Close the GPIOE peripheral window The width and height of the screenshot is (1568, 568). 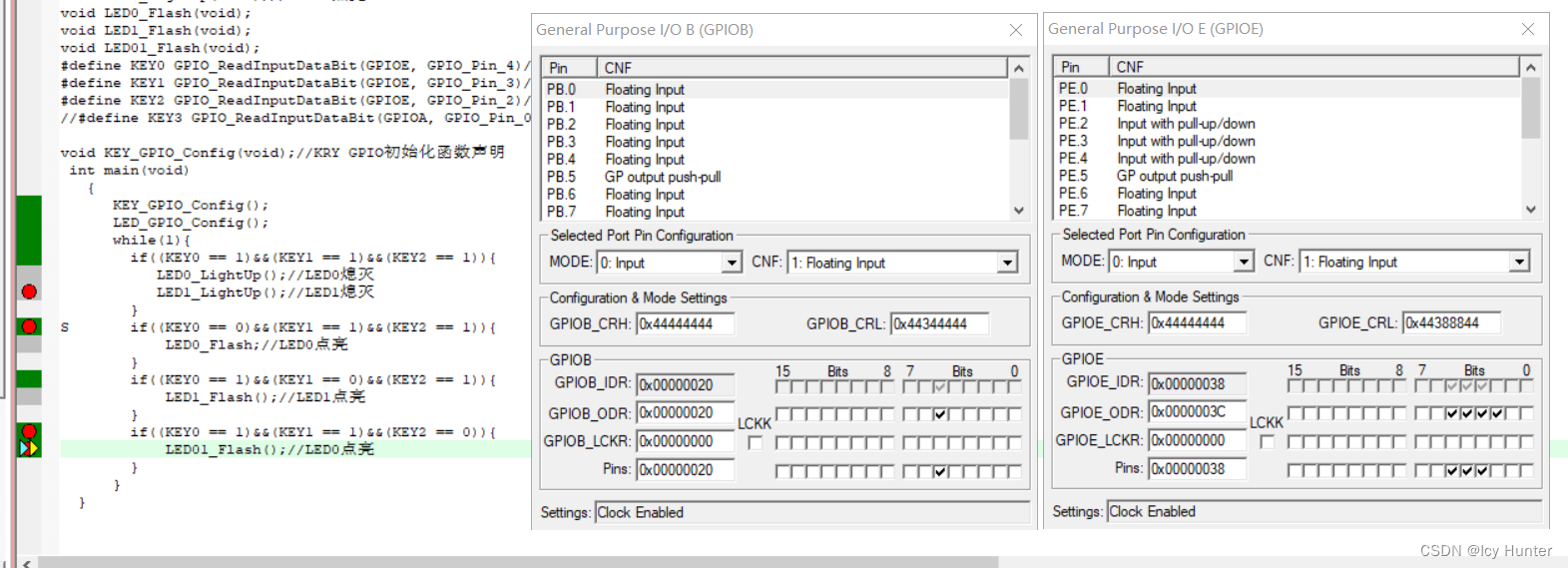pos(1528,29)
